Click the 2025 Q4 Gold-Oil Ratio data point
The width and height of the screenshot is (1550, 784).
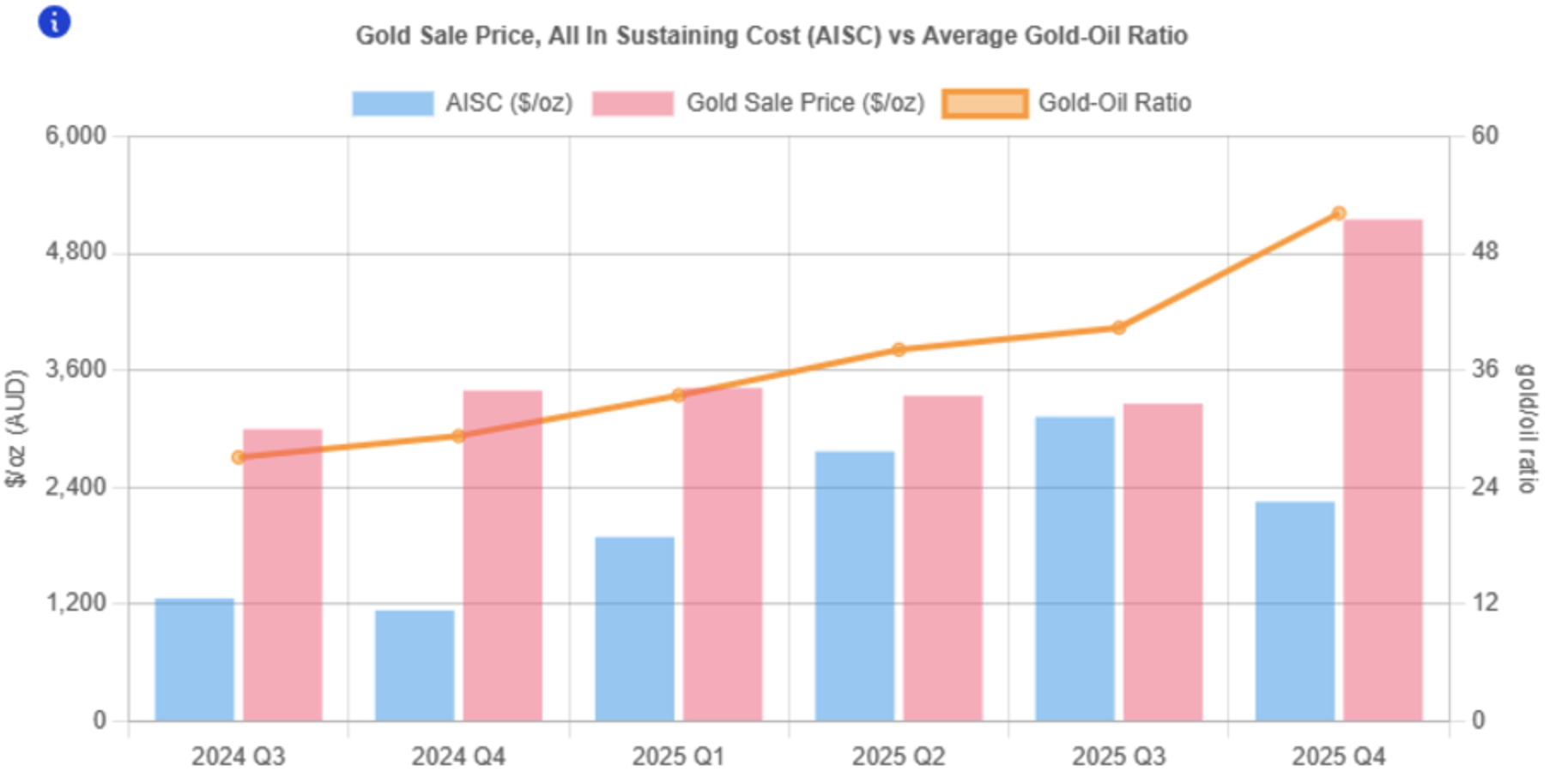coord(1338,213)
